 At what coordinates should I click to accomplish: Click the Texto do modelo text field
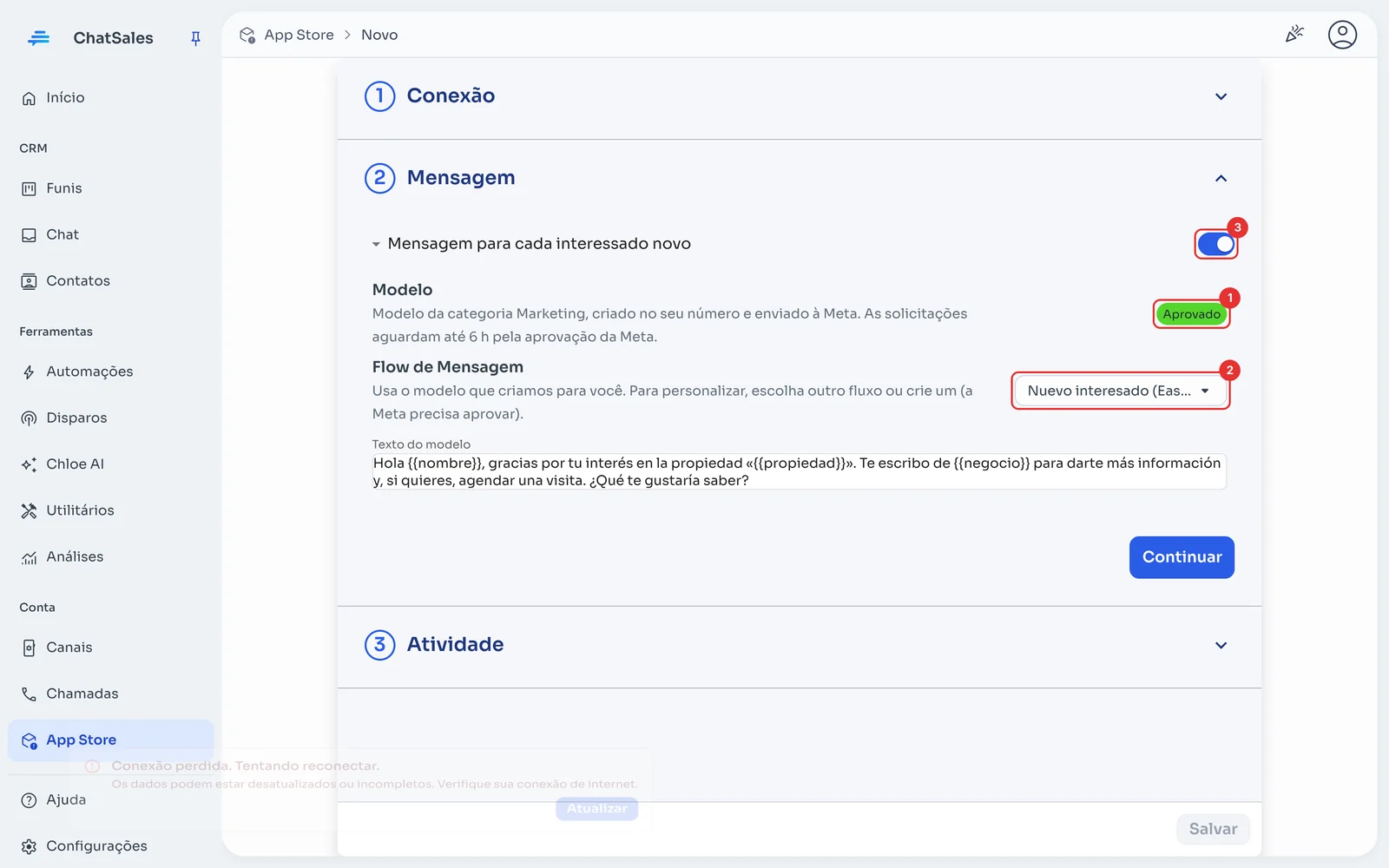point(799,471)
